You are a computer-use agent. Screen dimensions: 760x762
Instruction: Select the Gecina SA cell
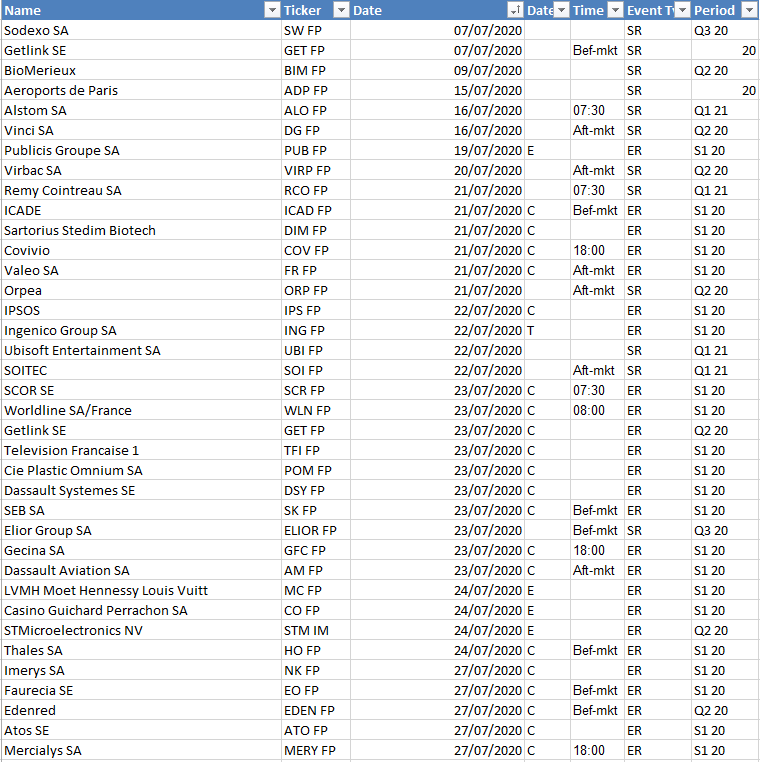pos(141,551)
